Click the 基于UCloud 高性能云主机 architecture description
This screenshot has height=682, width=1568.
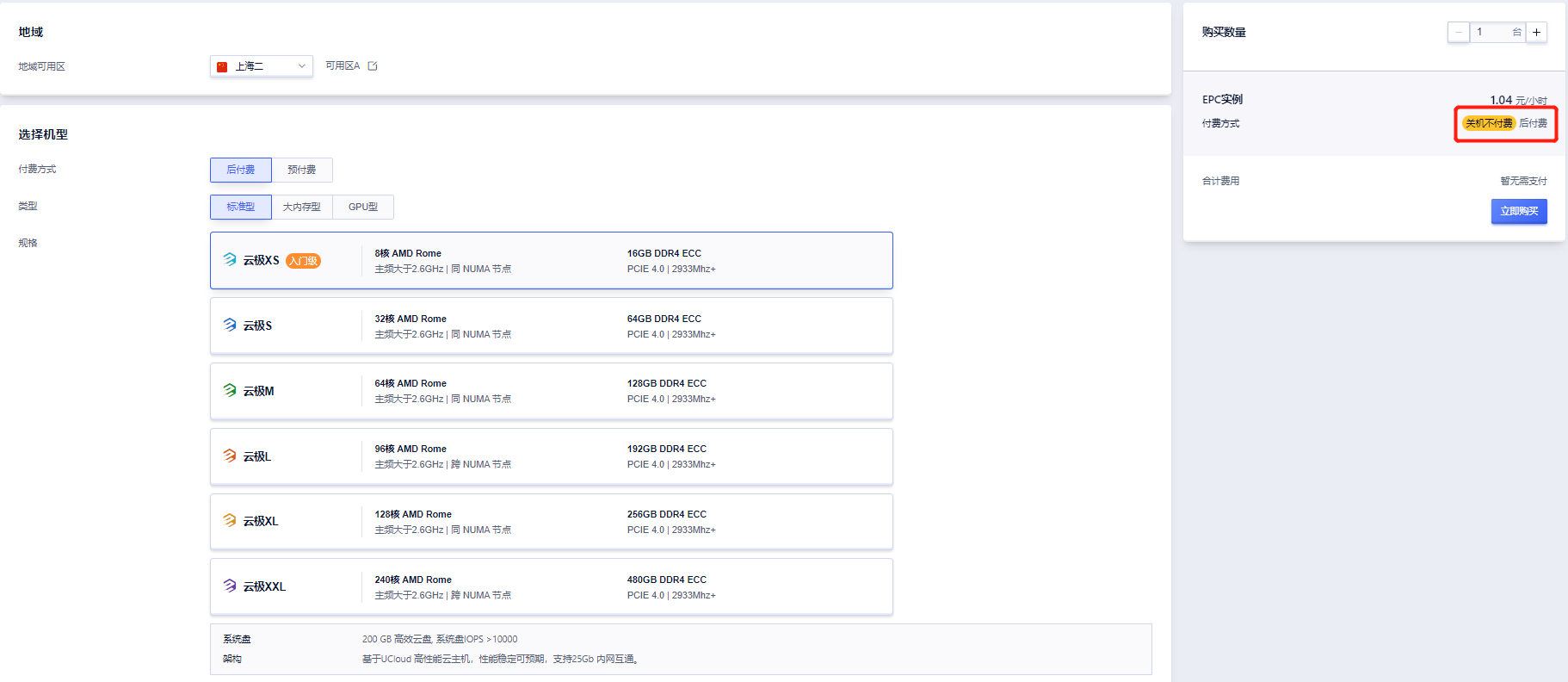click(501, 659)
